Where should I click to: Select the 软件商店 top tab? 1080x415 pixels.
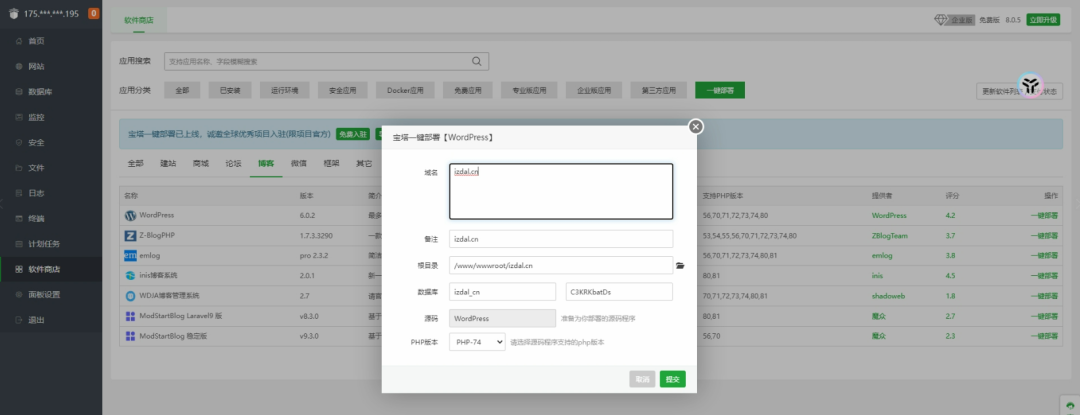(139, 21)
